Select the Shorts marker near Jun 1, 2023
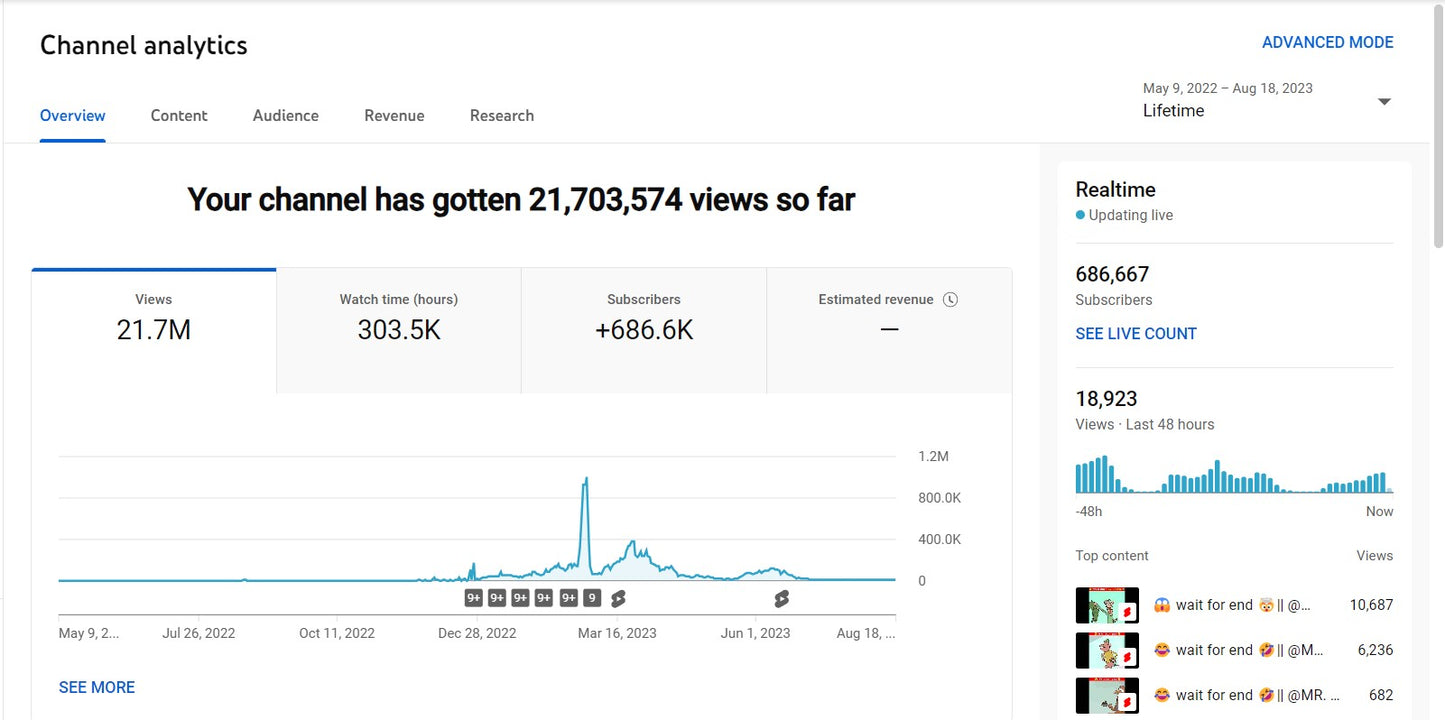1445x720 pixels. 781,597
